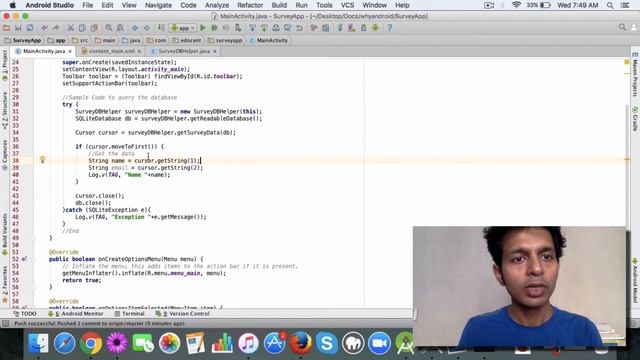Click the Replace icon in toolbar
The height and width of the screenshot is (360, 640).
[120, 28]
